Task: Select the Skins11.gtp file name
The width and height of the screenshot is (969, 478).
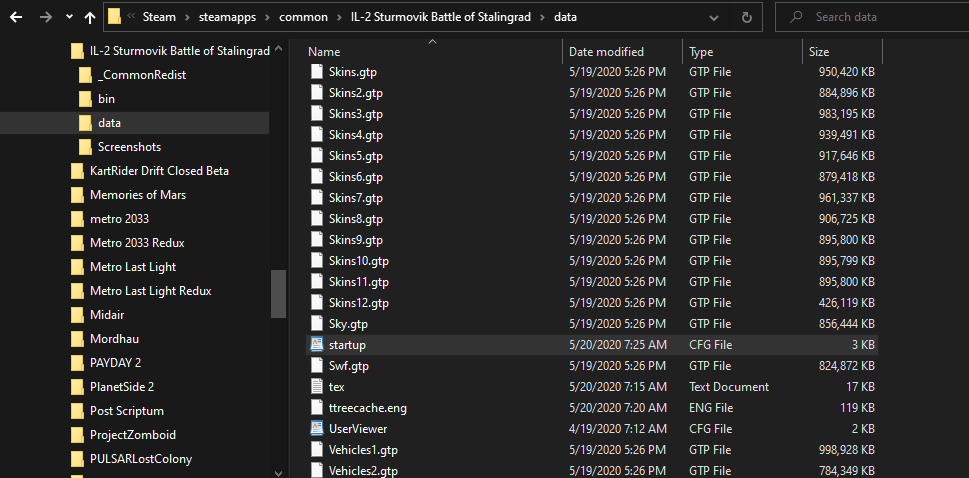Action: [359, 282]
